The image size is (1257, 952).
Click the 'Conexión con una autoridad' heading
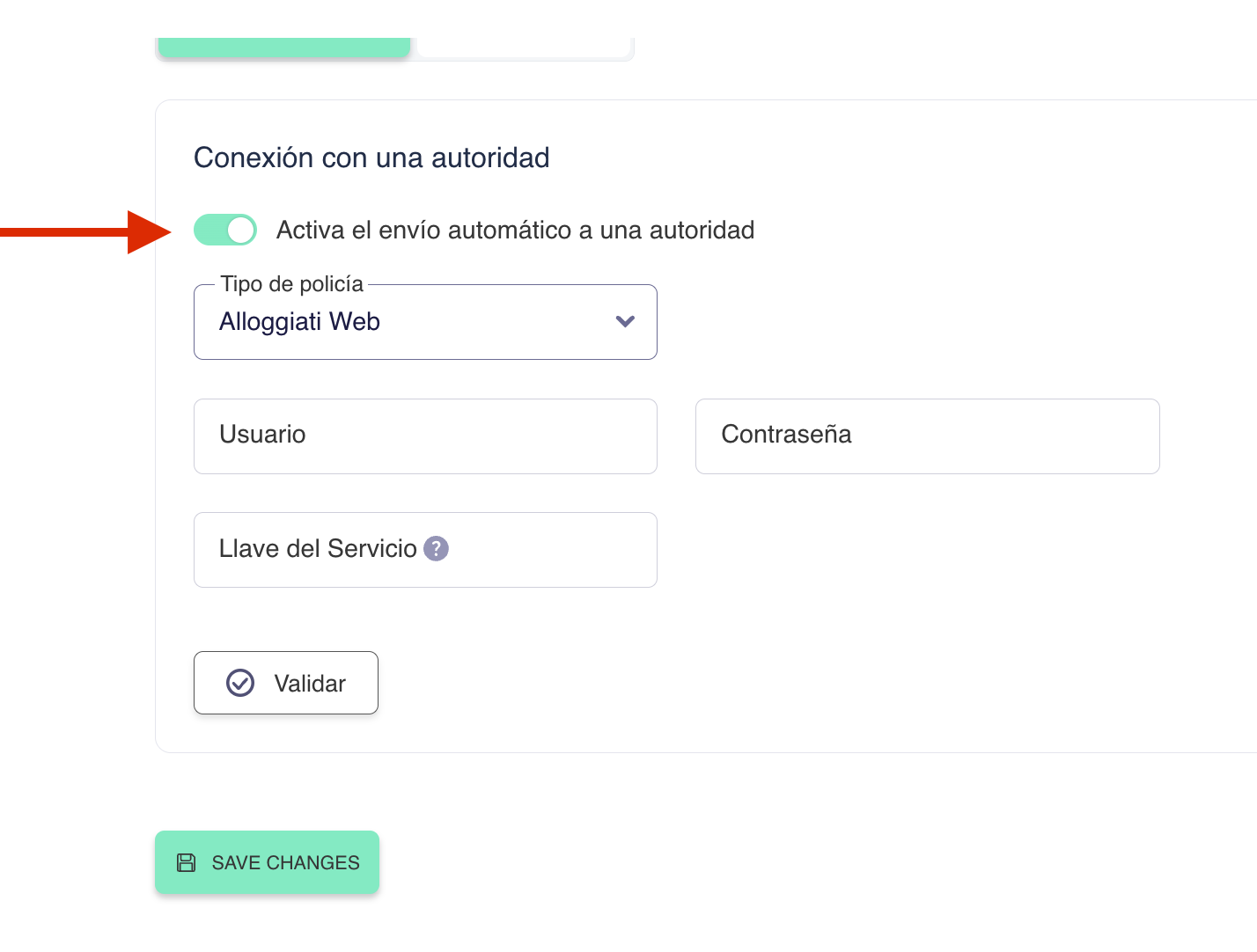[x=371, y=157]
